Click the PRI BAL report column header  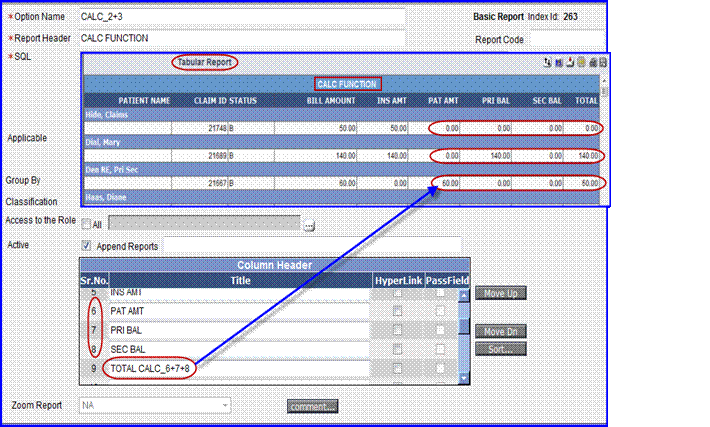(496, 101)
